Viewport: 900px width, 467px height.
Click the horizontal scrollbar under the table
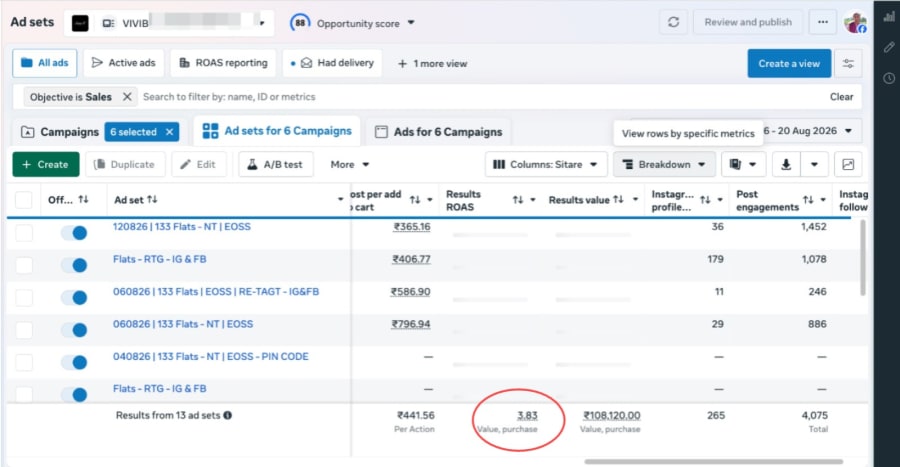(x=713, y=461)
